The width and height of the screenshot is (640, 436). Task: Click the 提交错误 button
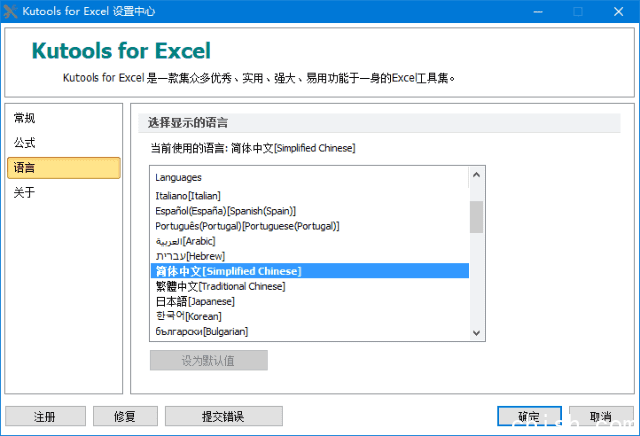point(223,416)
